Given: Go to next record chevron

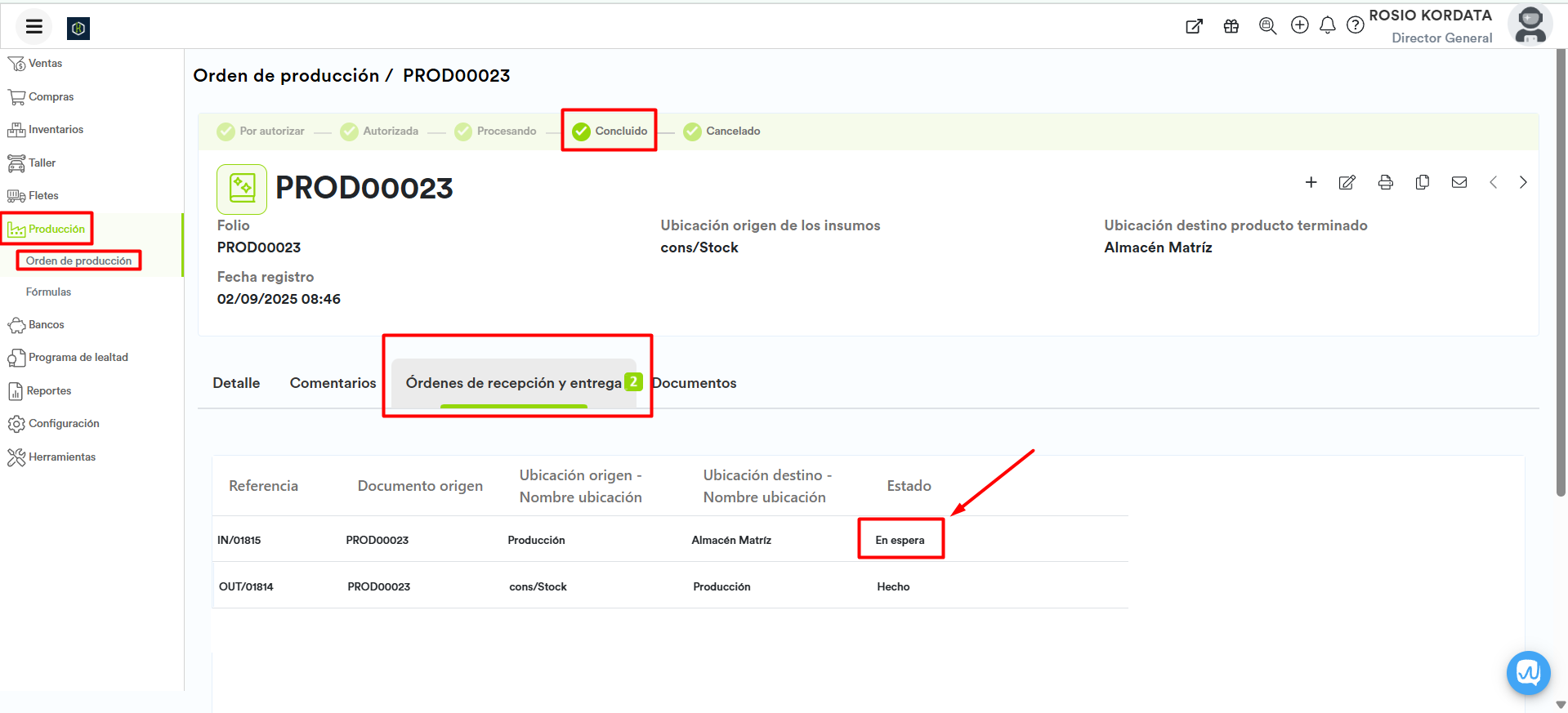Looking at the screenshot, I should point(1522,182).
